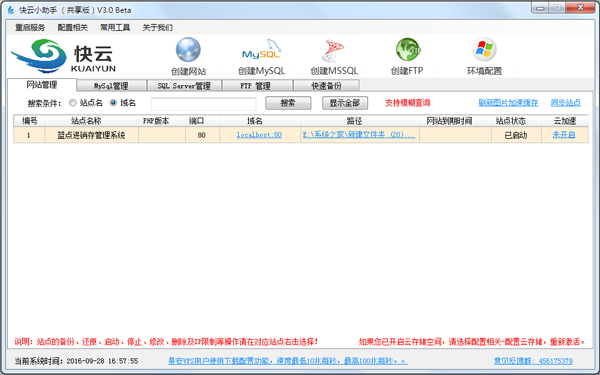600x375 pixels.
Task: Click the 未开启 cloud acceleration link
Action: click(564, 135)
